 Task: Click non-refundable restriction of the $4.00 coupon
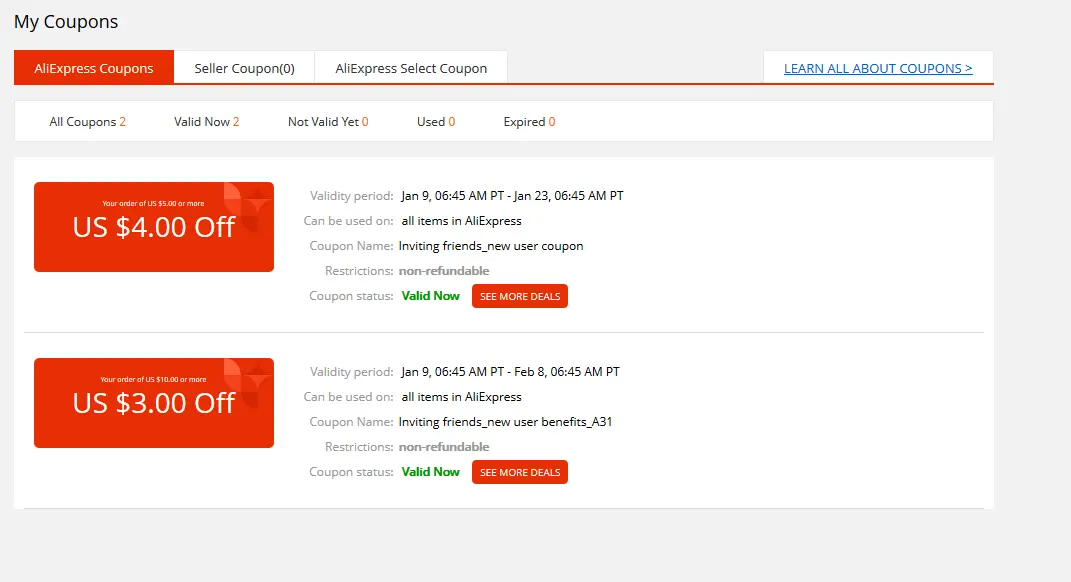point(444,271)
